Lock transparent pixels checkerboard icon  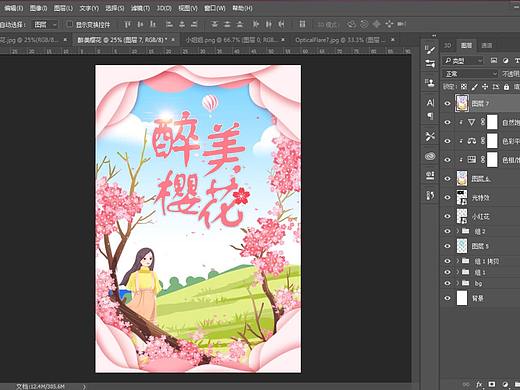(464, 87)
